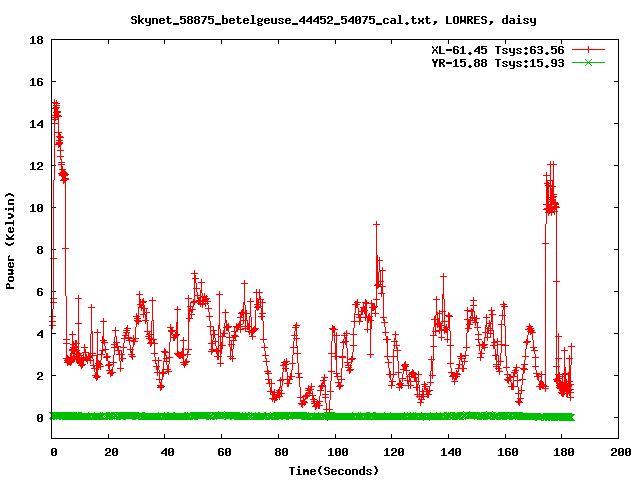This screenshot has height=480, width=640.
Task: Click y-axis tick label 16
Action: [x=36, y=82]
